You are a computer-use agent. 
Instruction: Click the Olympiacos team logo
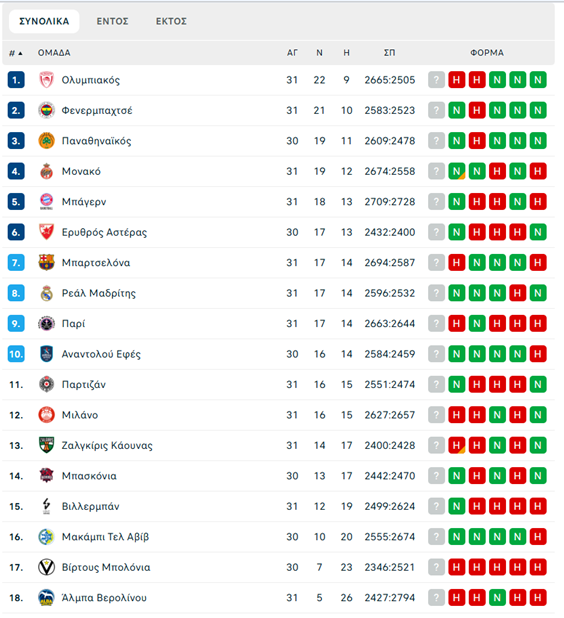click(46, 80)
